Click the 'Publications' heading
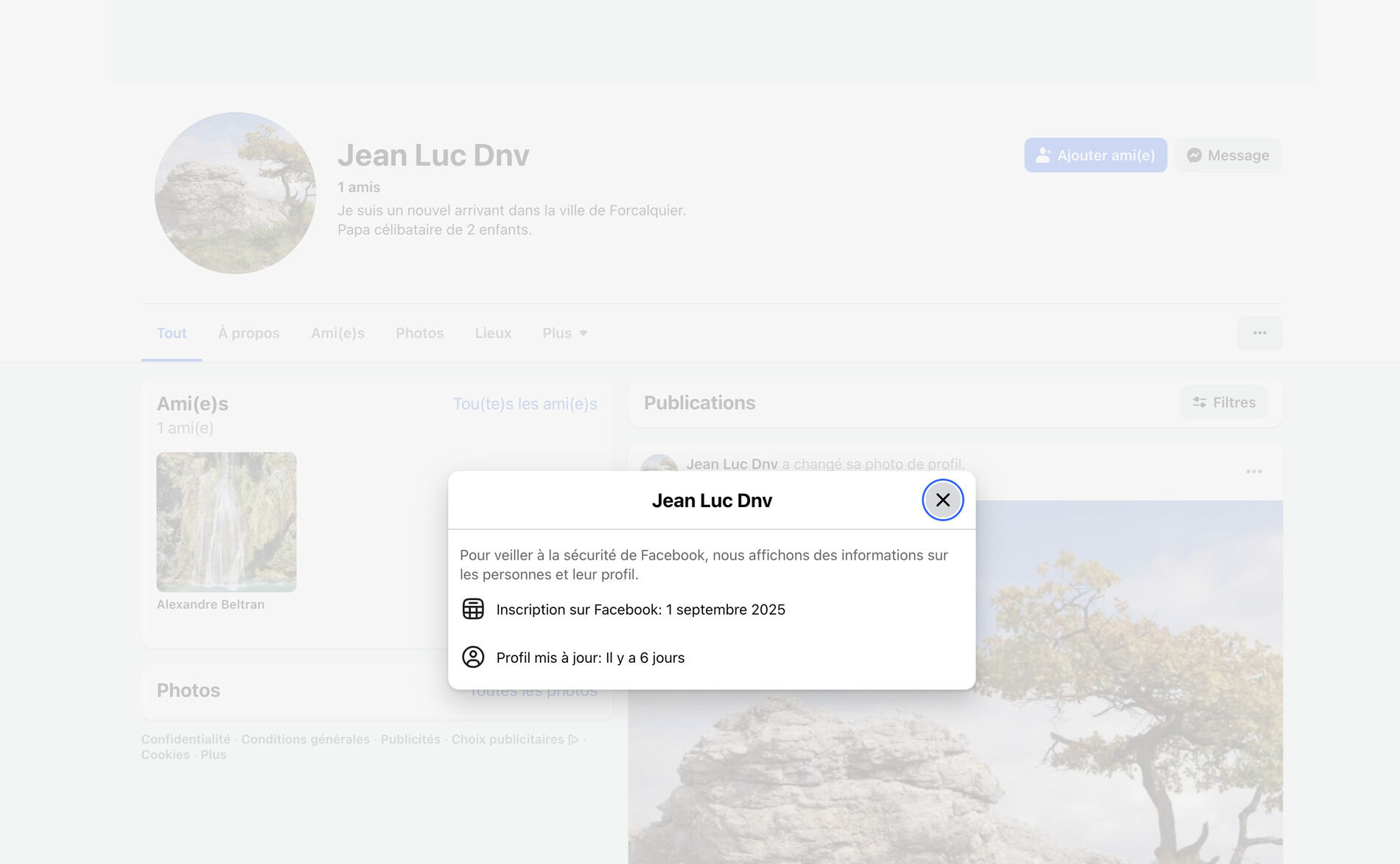 (x=699, y=403)
